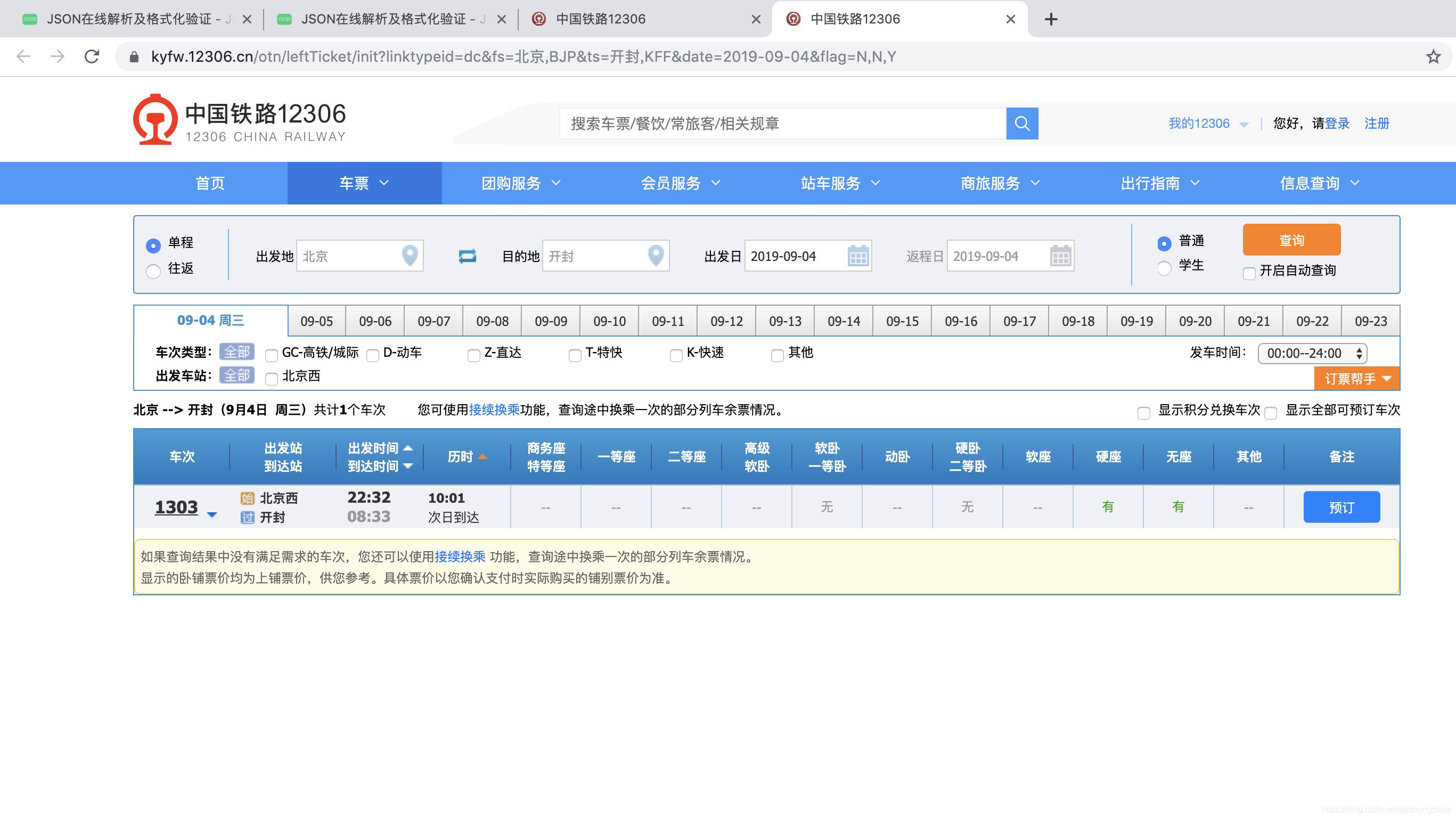Click the departure date calendar icon
The height and width of the screenshot is (819, 1456).
pos(858,256)
